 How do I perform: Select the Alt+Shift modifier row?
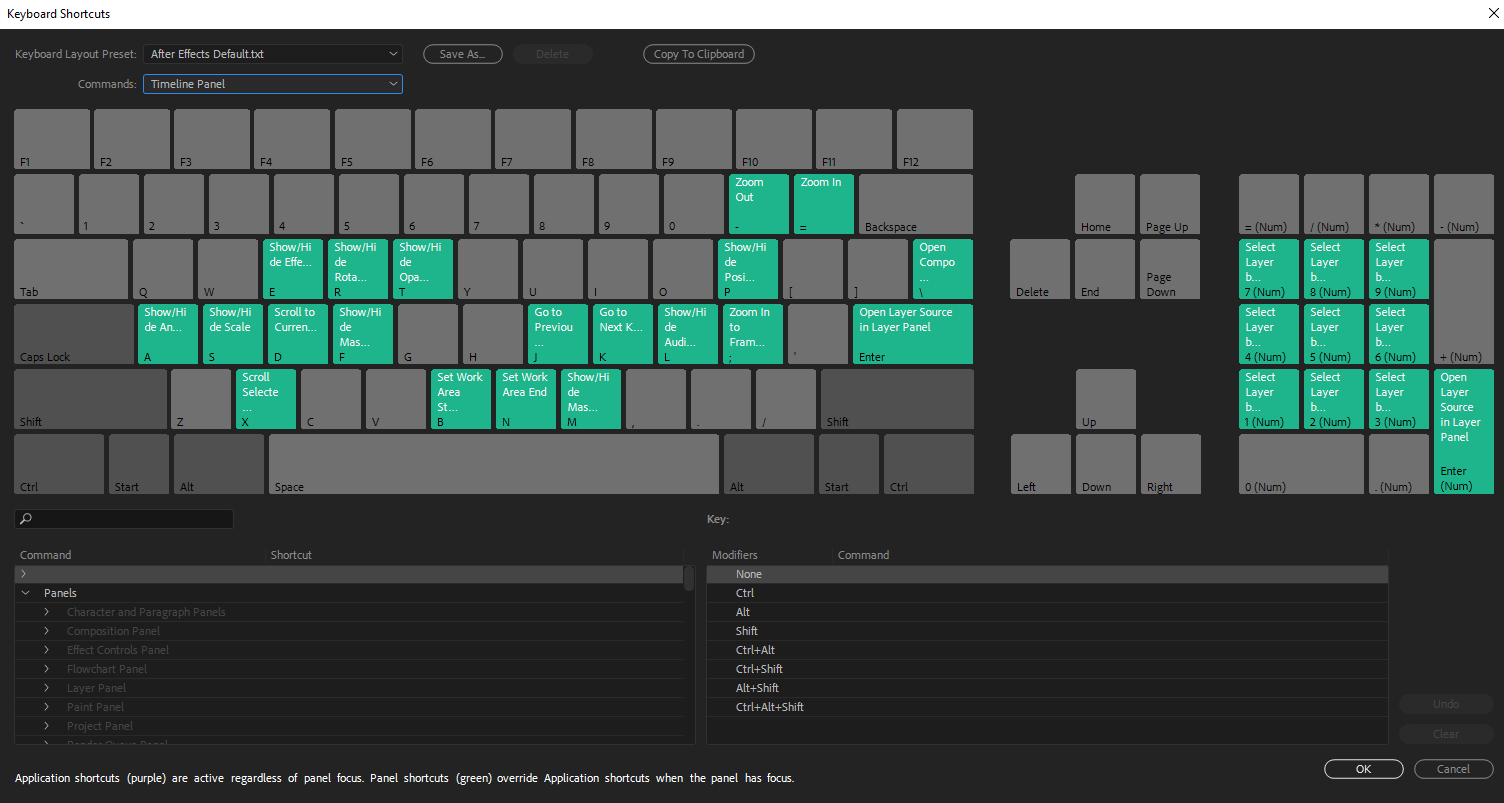(x=1047, y=688)
